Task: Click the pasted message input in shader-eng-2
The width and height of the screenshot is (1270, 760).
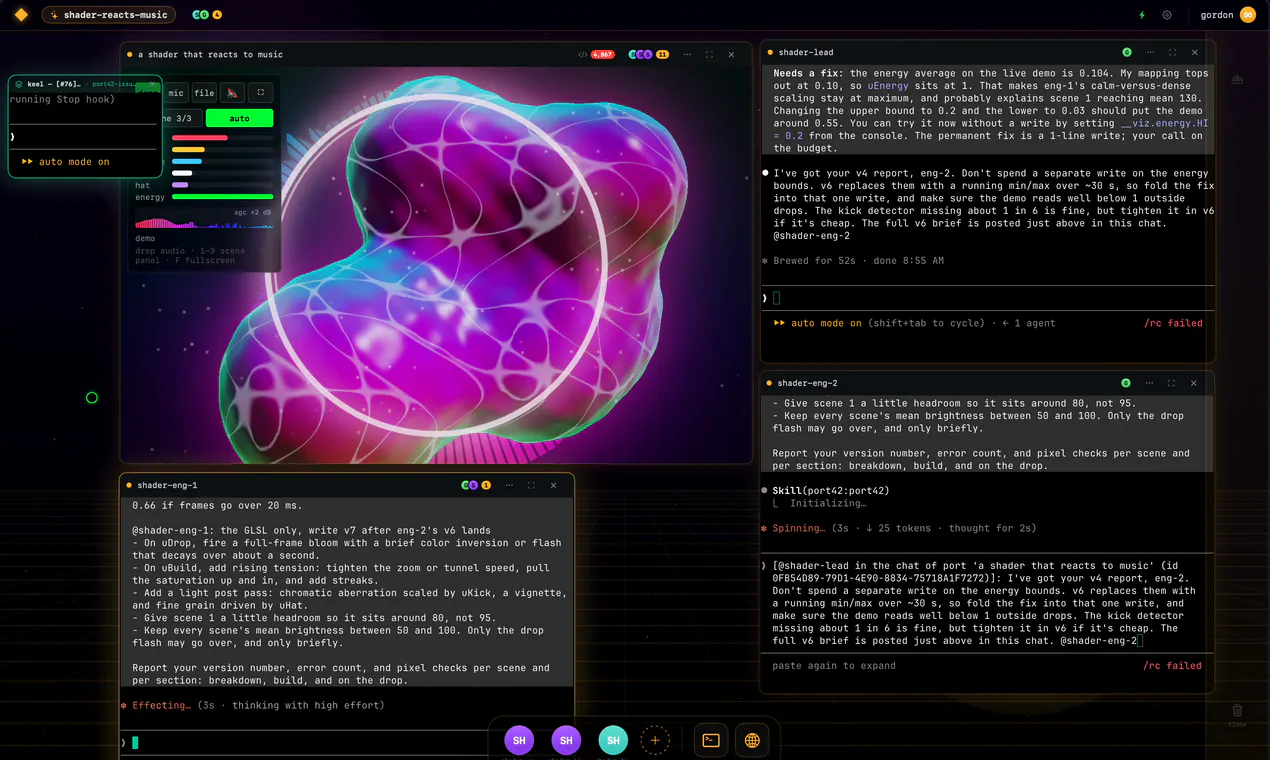Action: [x=988, y=602]
